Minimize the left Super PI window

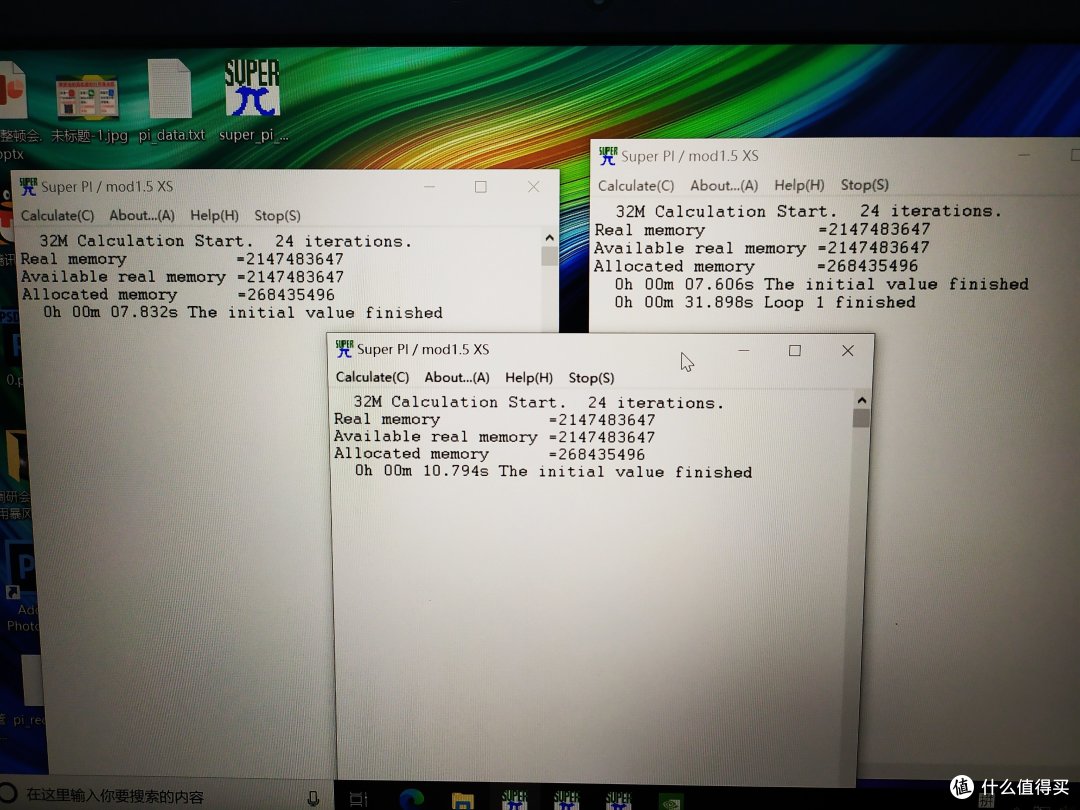coord(429,187)
